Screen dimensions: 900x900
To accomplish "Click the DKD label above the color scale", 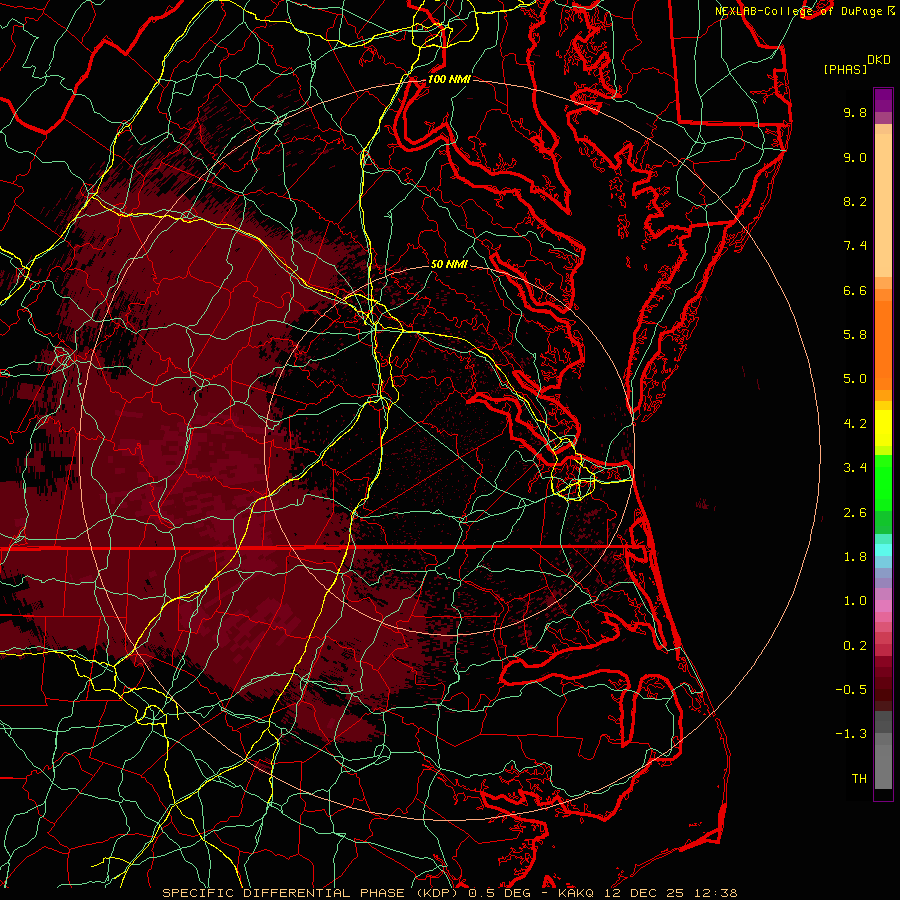I will pyautogui.click(x=878, y=60).
